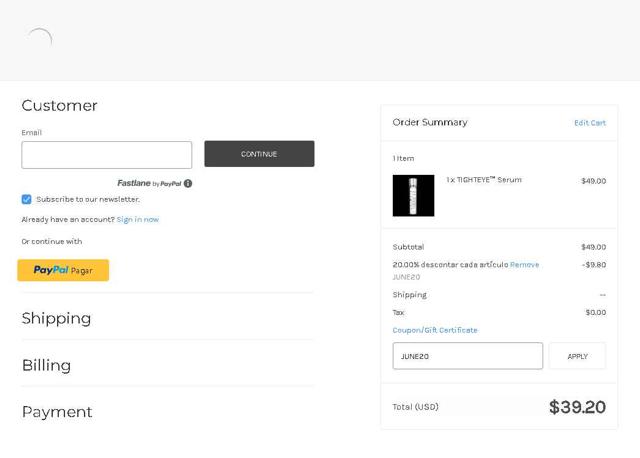Click the '1 x TIGHTEYE™ Serum' item name
This screenshot has height=458, width=640.
(x=484, y=180)
